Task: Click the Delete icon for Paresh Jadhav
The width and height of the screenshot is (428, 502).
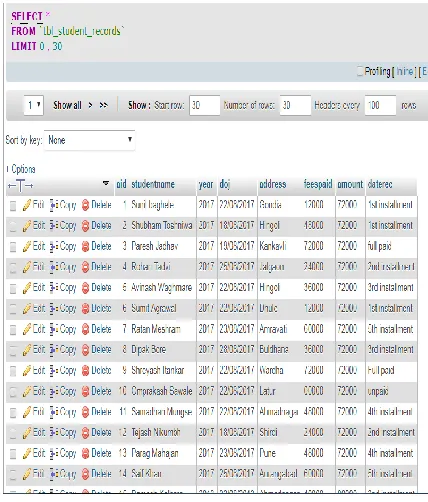Action: point(86,247)
